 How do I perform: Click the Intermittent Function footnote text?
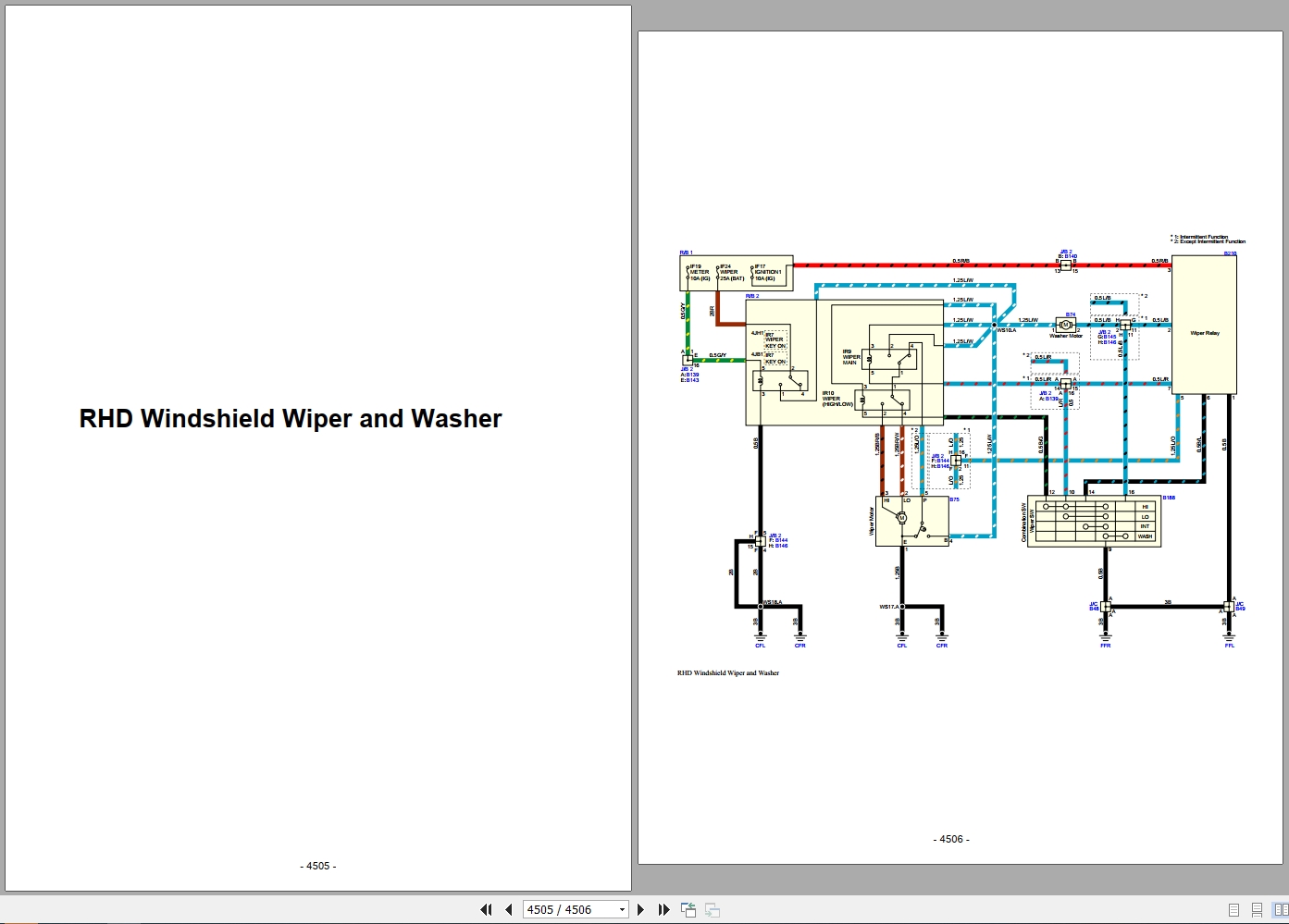pos(1201,237)
